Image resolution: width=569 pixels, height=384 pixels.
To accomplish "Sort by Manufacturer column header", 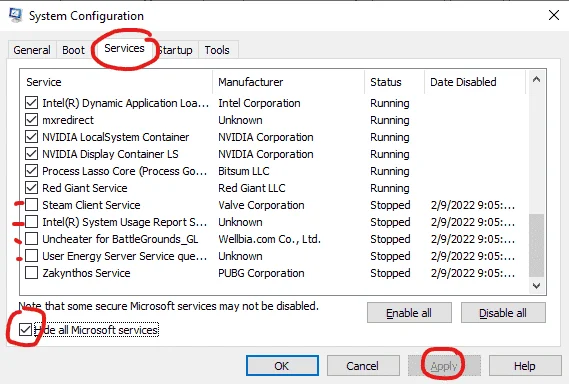I will click(288, 82).
